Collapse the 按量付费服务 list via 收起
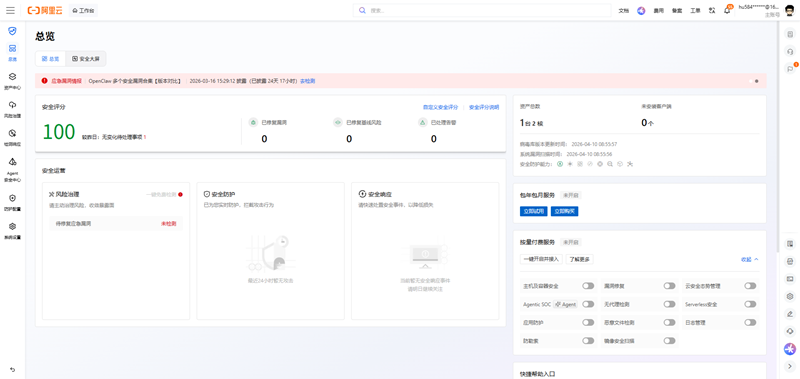The width and height of the screenshot is (800, 379). pyautogui.click(x=749, y=259)
